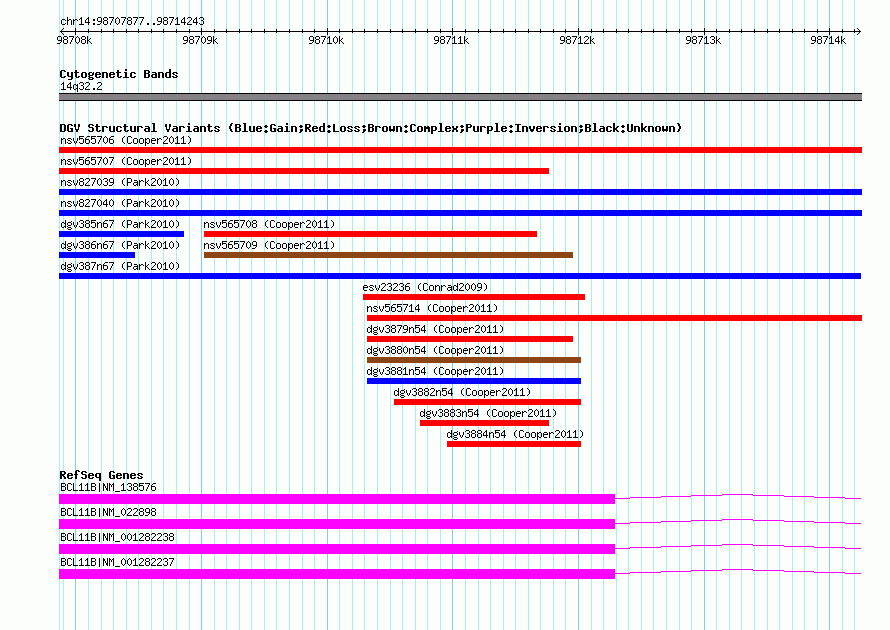Select the esv23236 (Conrad2009) red bar
Image resolution: width=890 pixels, height=630 pixels.
click(x=474, y=297)
